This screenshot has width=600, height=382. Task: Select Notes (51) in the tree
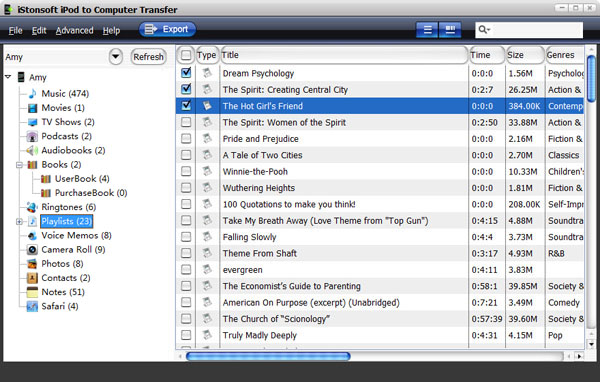(x=63, y=292)
